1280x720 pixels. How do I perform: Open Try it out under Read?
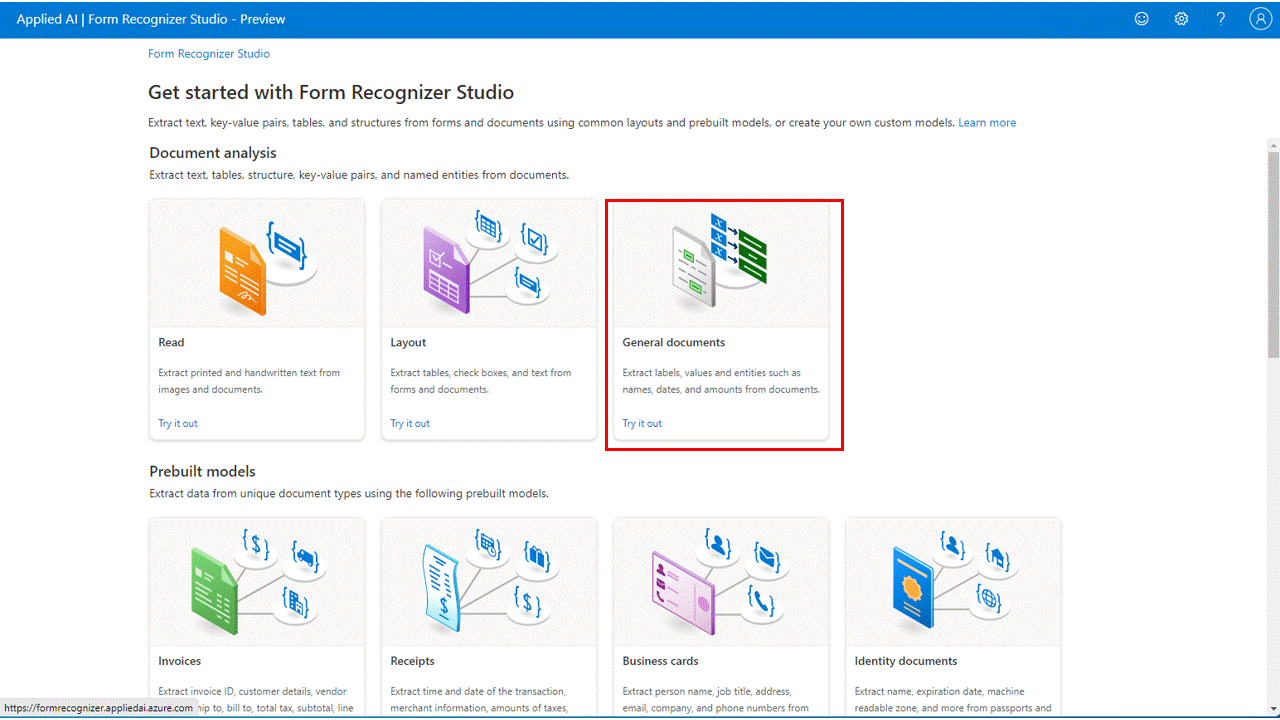pos(177,423)
